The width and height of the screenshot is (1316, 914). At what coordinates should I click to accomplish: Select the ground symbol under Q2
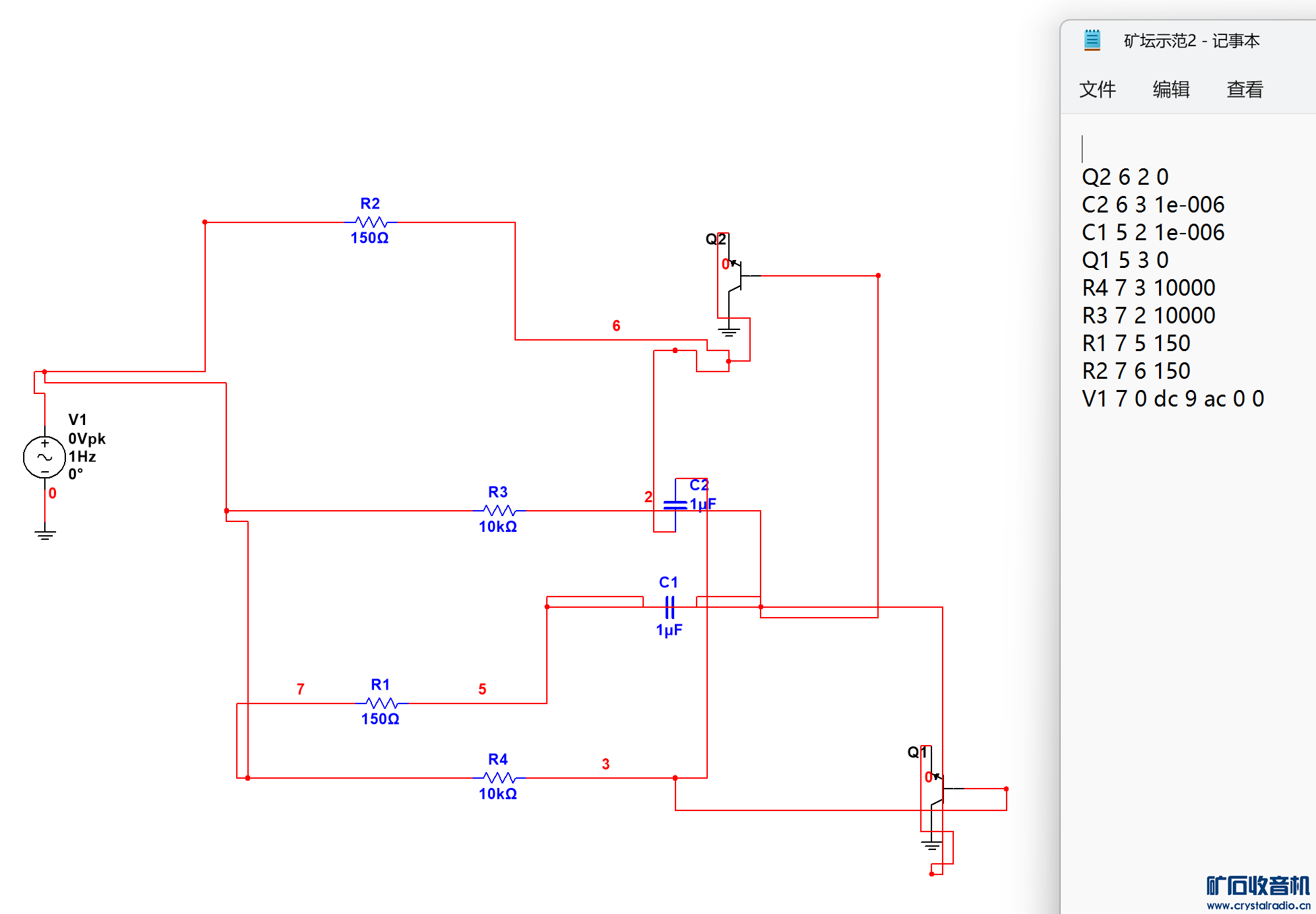pos(729,331)
